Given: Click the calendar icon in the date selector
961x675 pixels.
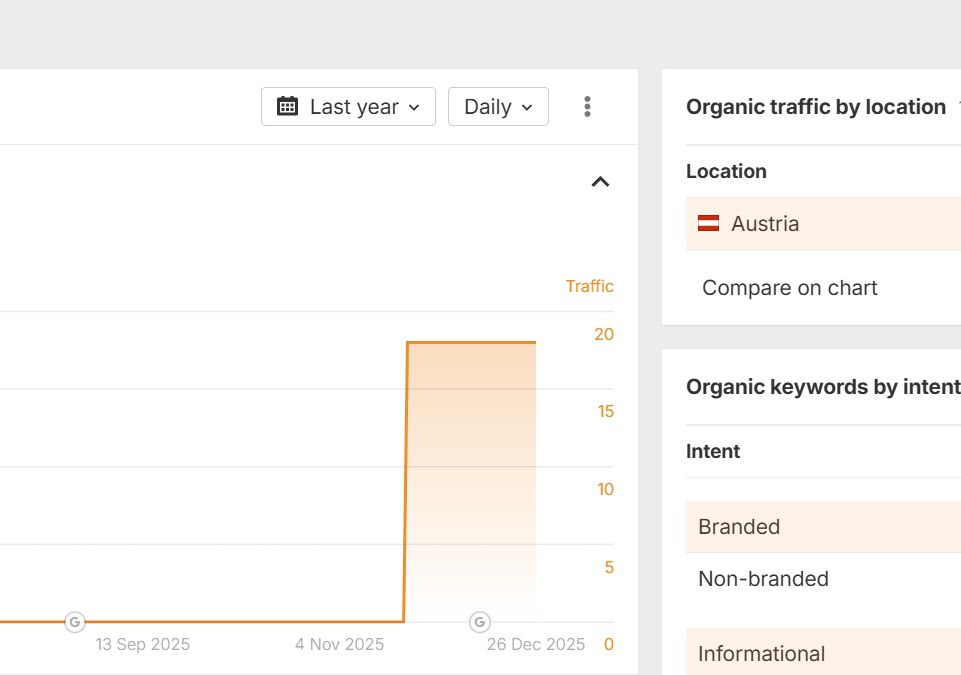Looking at the screenshot, I should 288,107.
